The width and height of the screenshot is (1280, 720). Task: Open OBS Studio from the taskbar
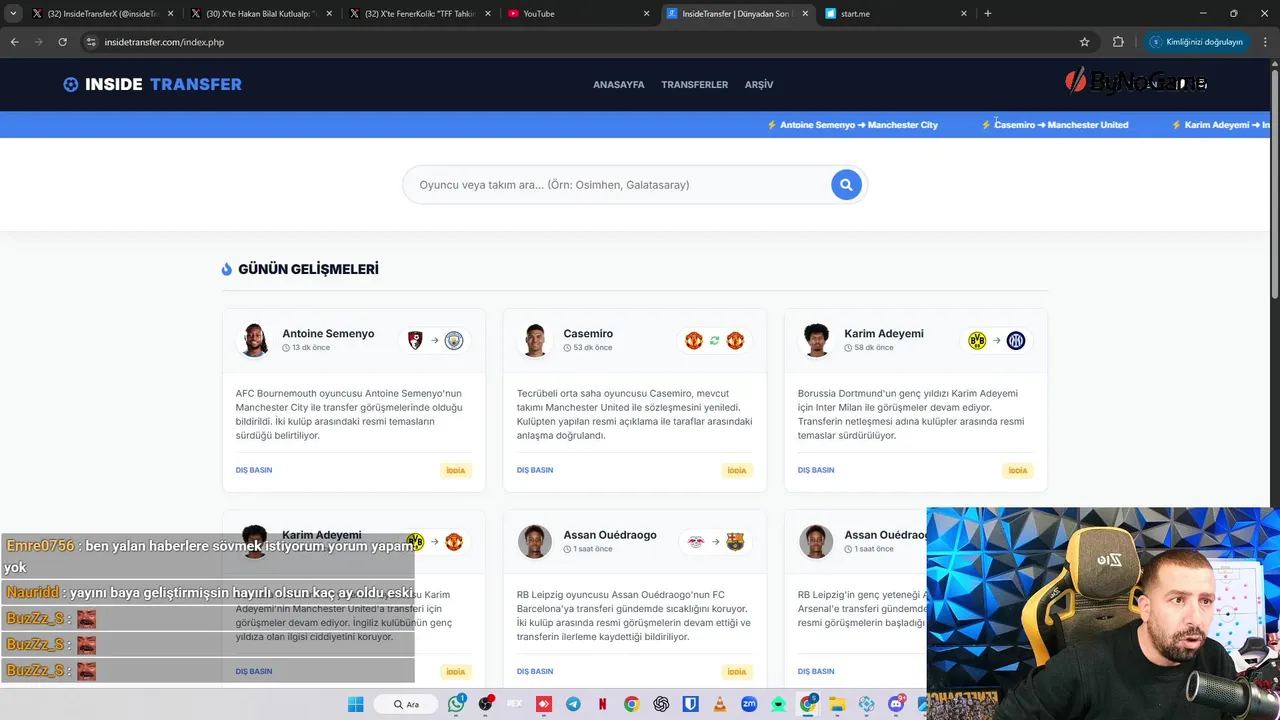(486, 704)
